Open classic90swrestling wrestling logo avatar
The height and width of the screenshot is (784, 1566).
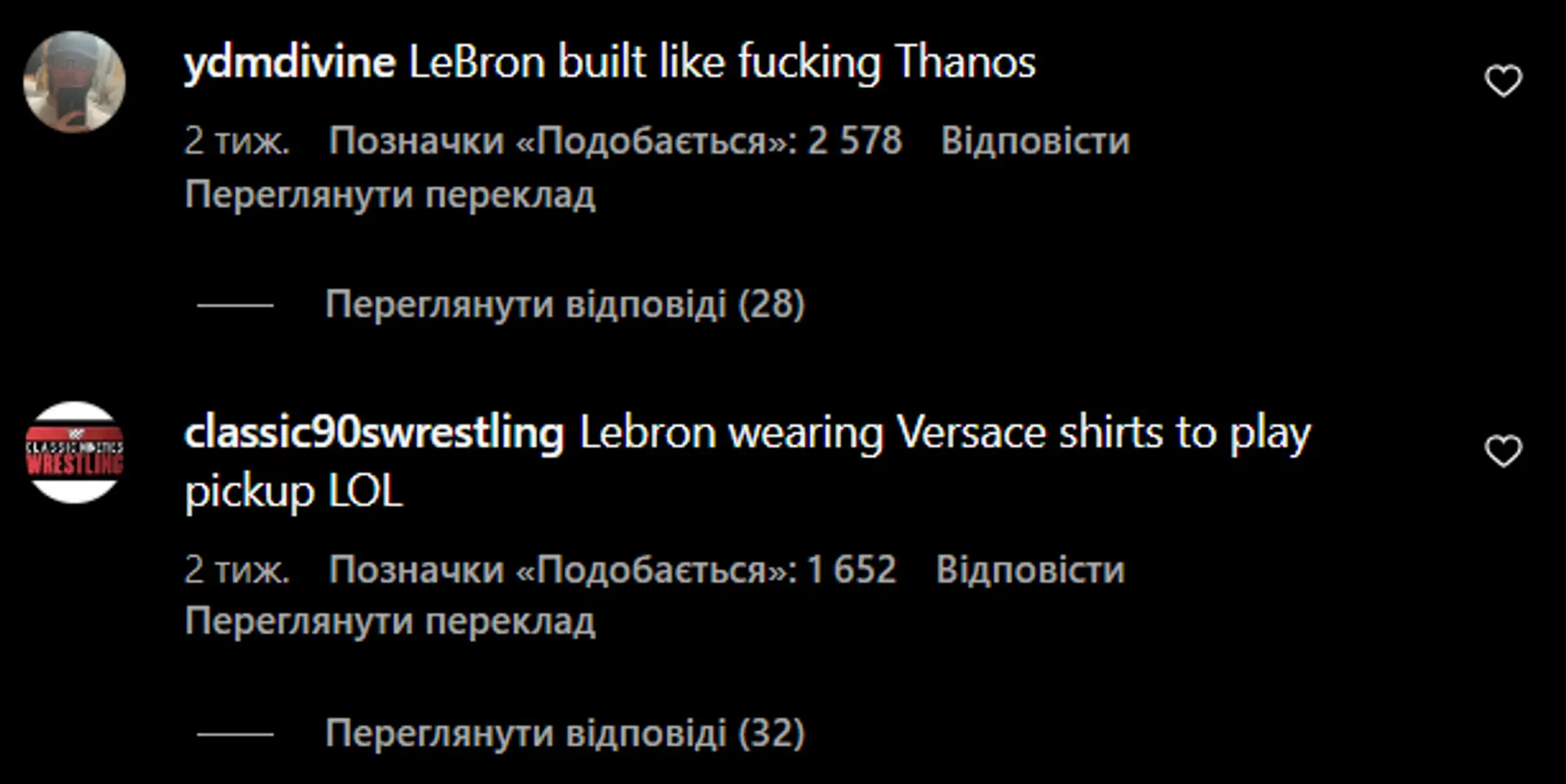74,452
